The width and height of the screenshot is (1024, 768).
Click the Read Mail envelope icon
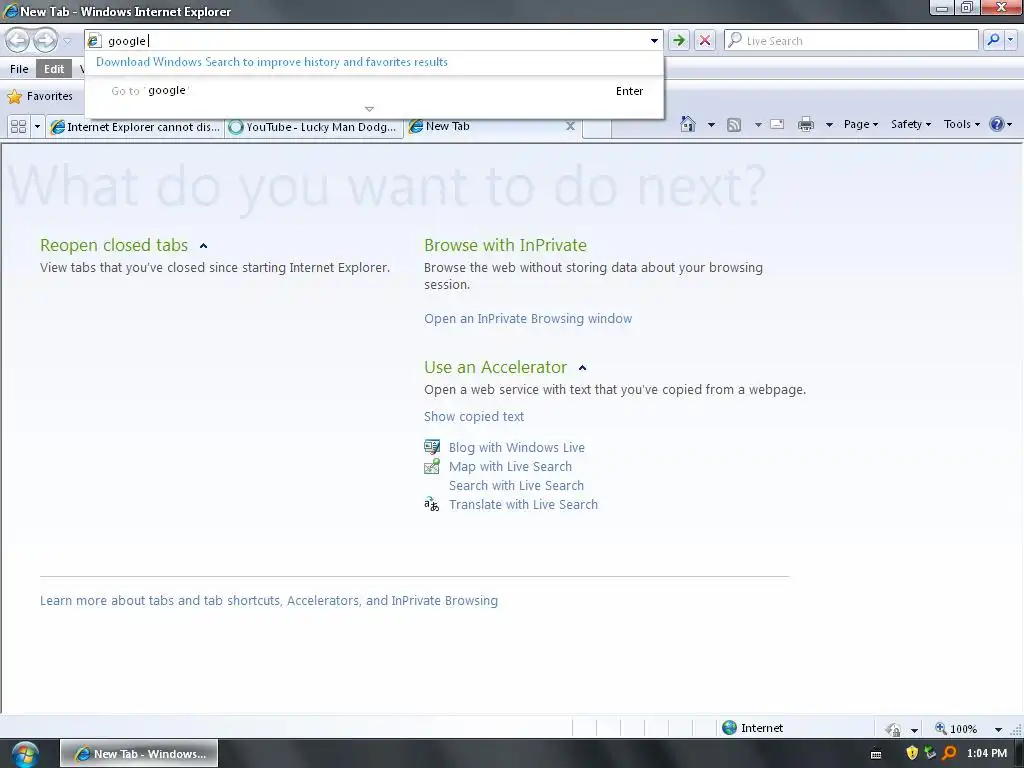pyautogui.click(x=777, y=124)
